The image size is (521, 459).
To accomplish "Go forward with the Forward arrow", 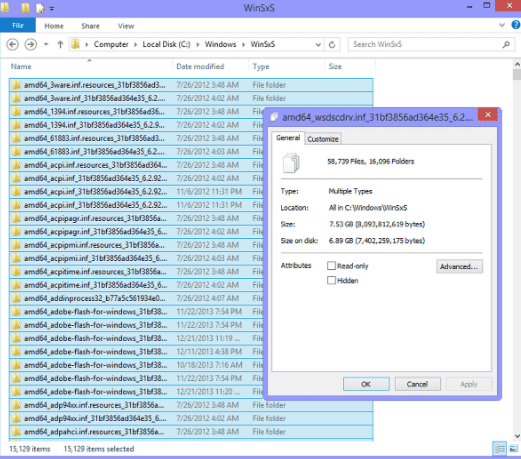I will tap(31, 44).
